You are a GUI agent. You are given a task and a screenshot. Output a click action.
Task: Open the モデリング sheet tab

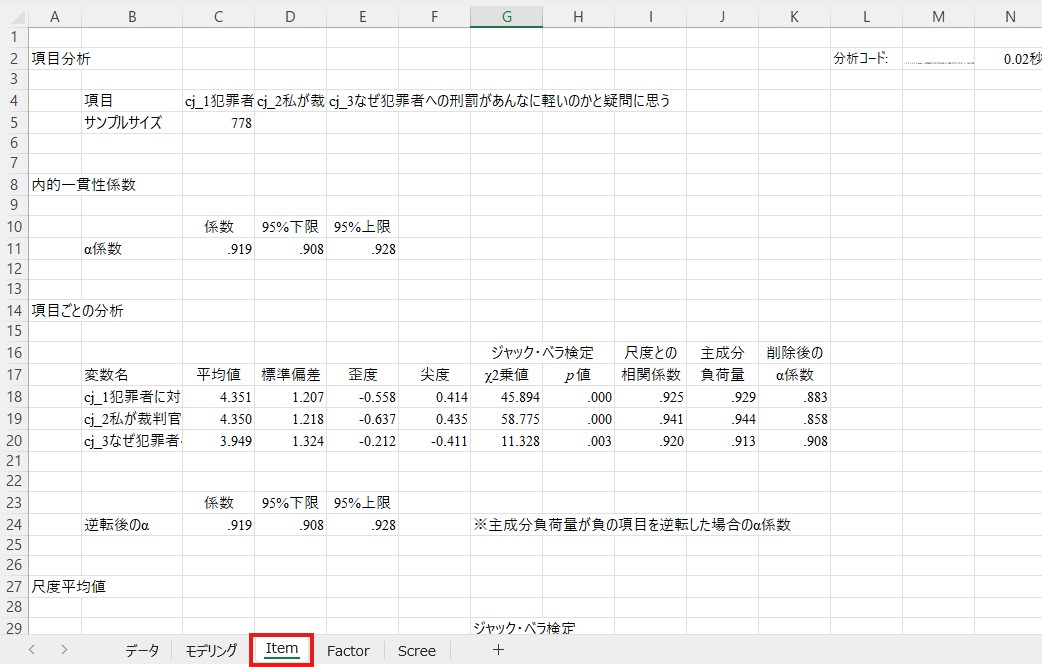coord(211,651)
